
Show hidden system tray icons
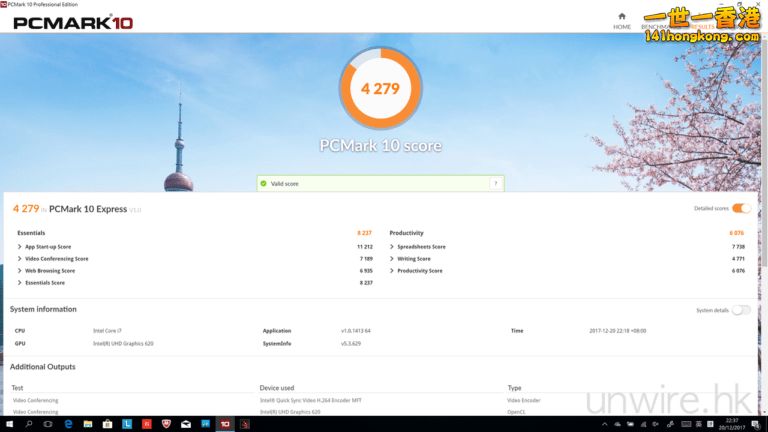tap(604, 424)
